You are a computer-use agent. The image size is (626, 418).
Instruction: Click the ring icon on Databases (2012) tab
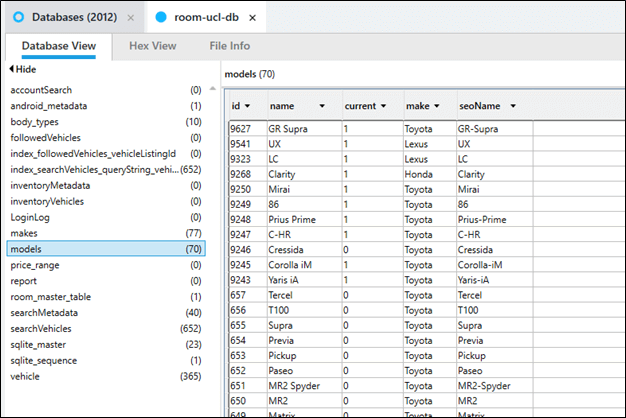(x=18, y=17)
